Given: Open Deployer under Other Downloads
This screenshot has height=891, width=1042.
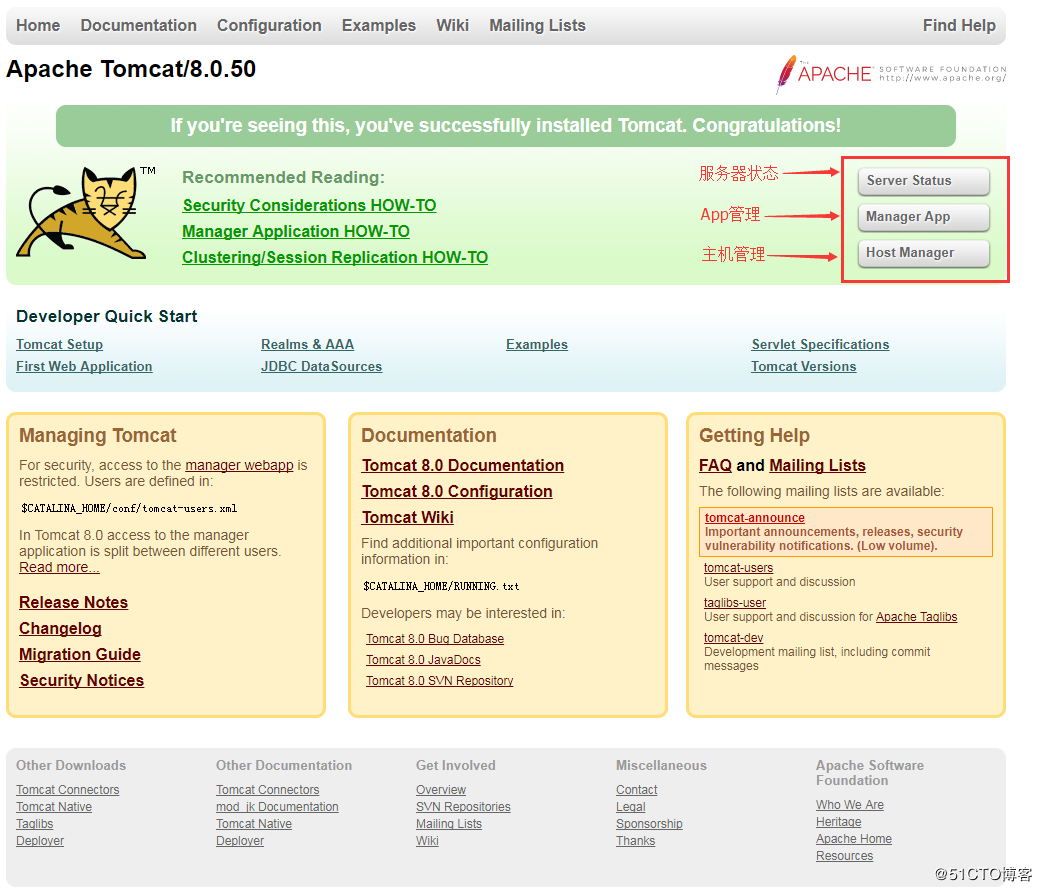Looking at the screenshot, I should click(x=40, y=841).
